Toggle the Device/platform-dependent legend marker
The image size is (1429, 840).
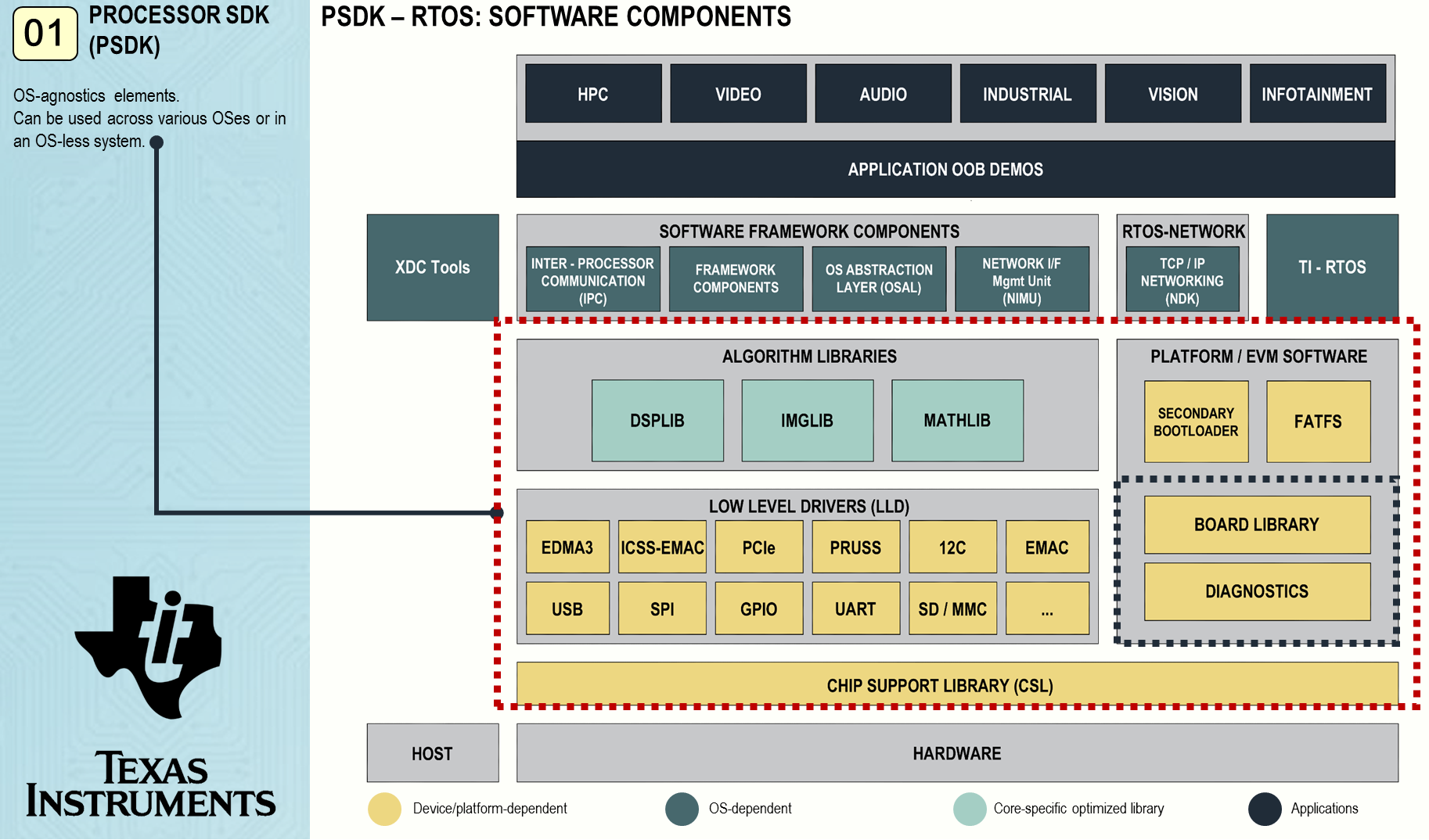click(384, 809)
